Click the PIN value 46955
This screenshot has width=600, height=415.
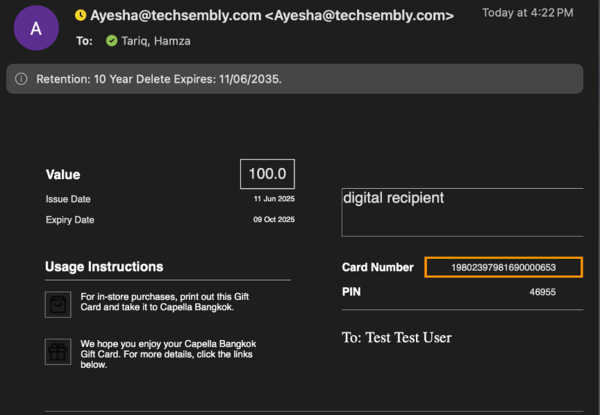click(x=543, y=292)
